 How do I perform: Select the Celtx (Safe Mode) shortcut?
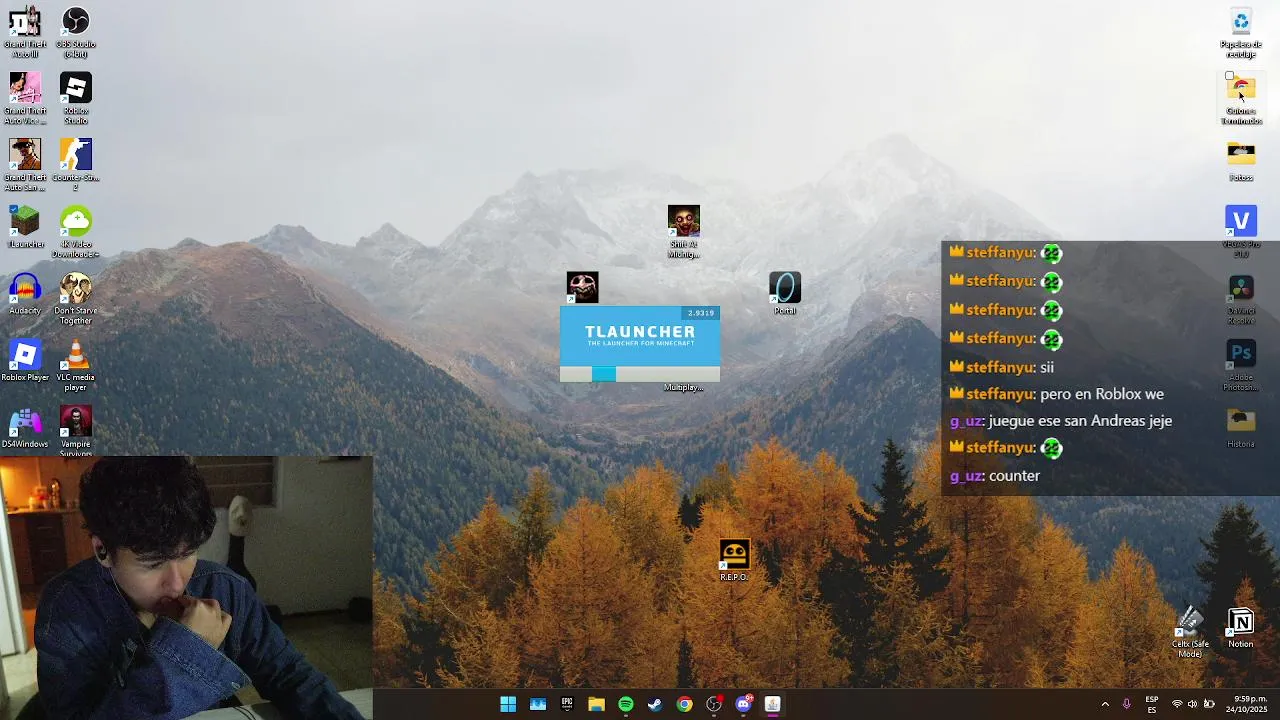(1190, 632)
